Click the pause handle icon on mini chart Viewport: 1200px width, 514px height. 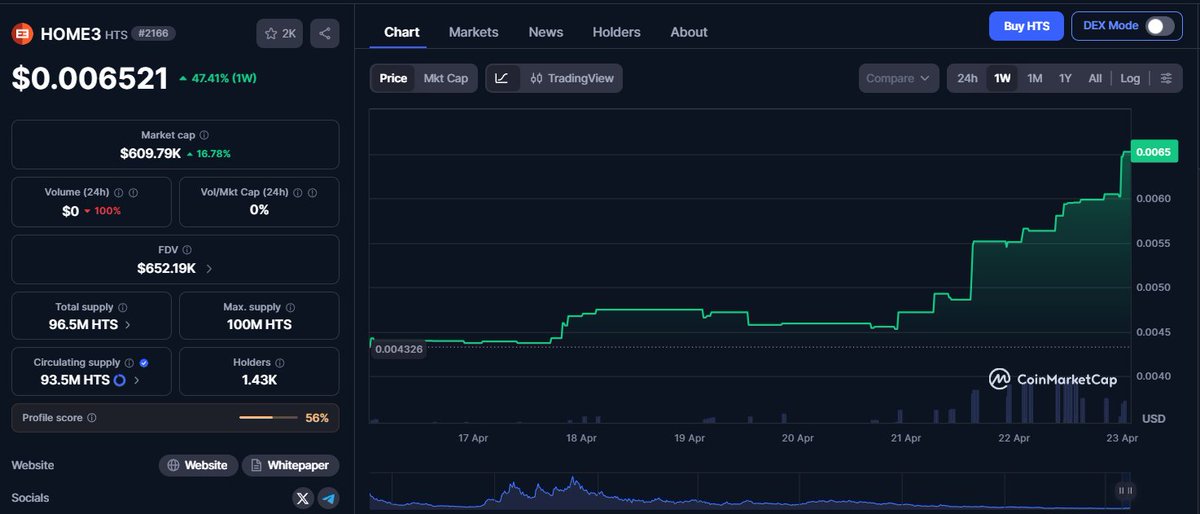coord(1125,490)
